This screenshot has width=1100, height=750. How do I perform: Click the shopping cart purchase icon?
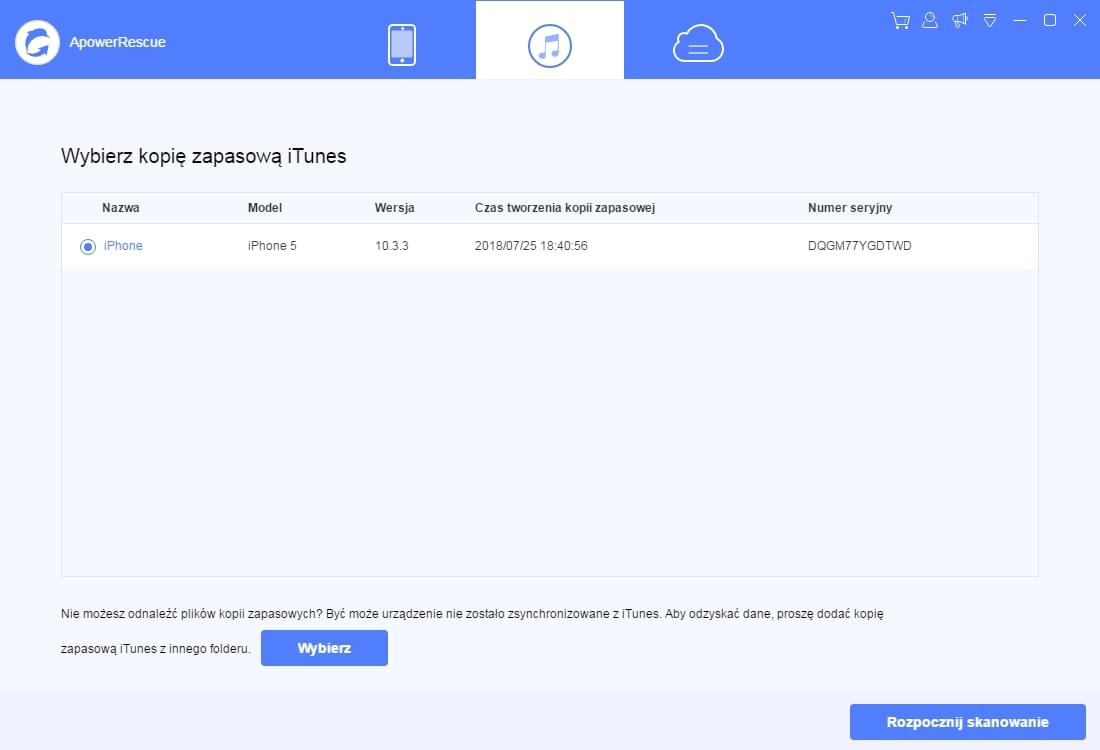point(899,19)
